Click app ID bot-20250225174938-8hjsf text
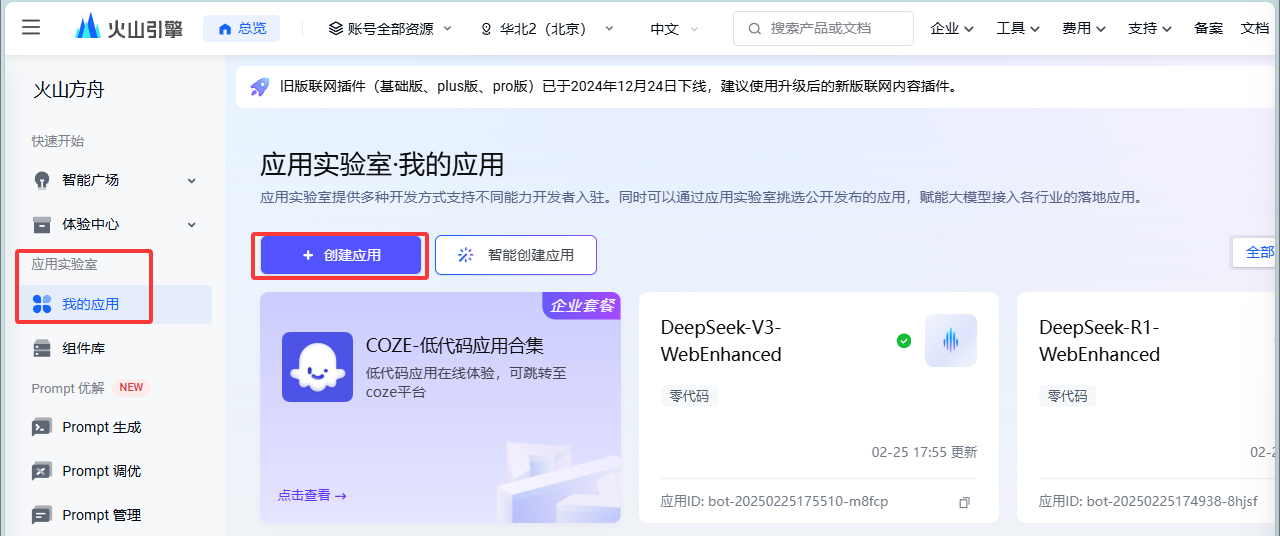Viewport: 1280px width, 536px height. (1172, 501)
